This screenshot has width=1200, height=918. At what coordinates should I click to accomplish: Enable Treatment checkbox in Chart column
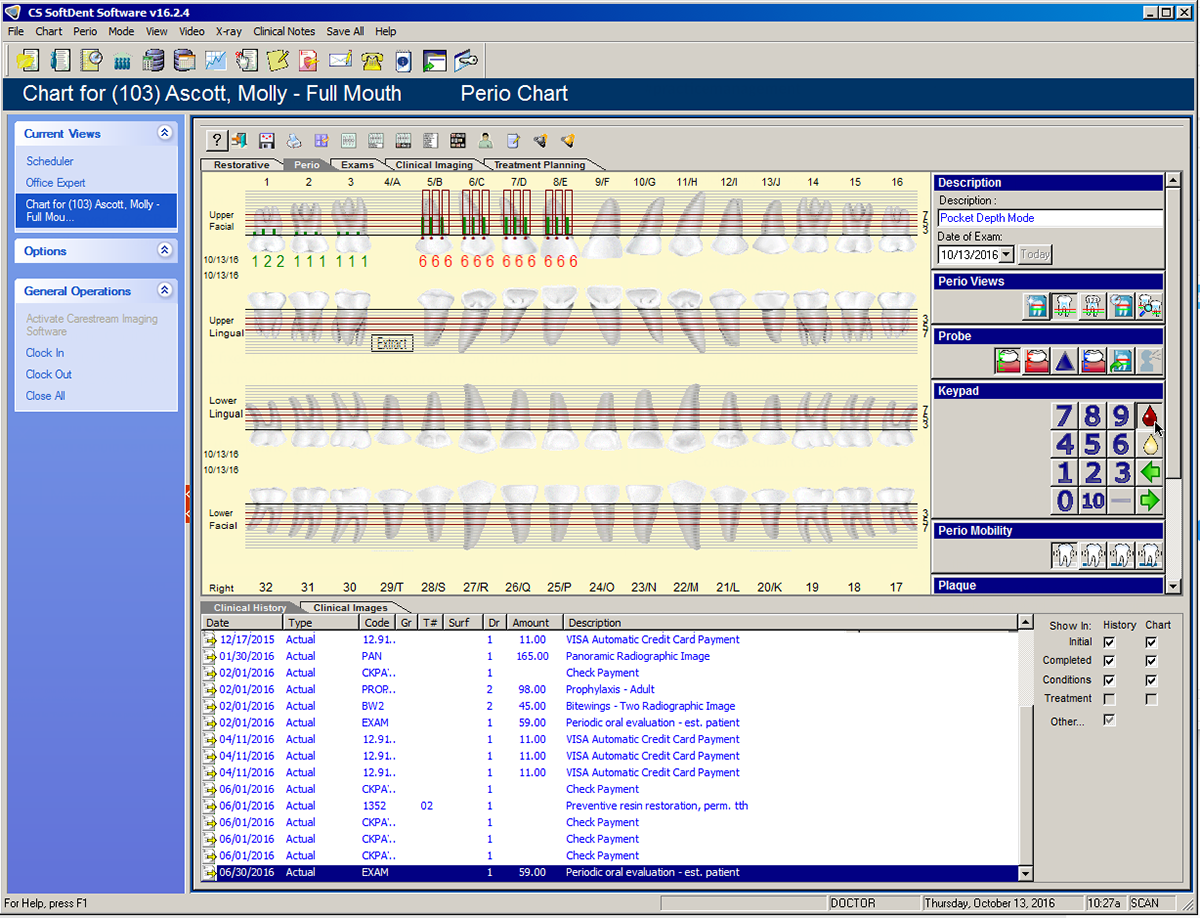click(1151, 699)
